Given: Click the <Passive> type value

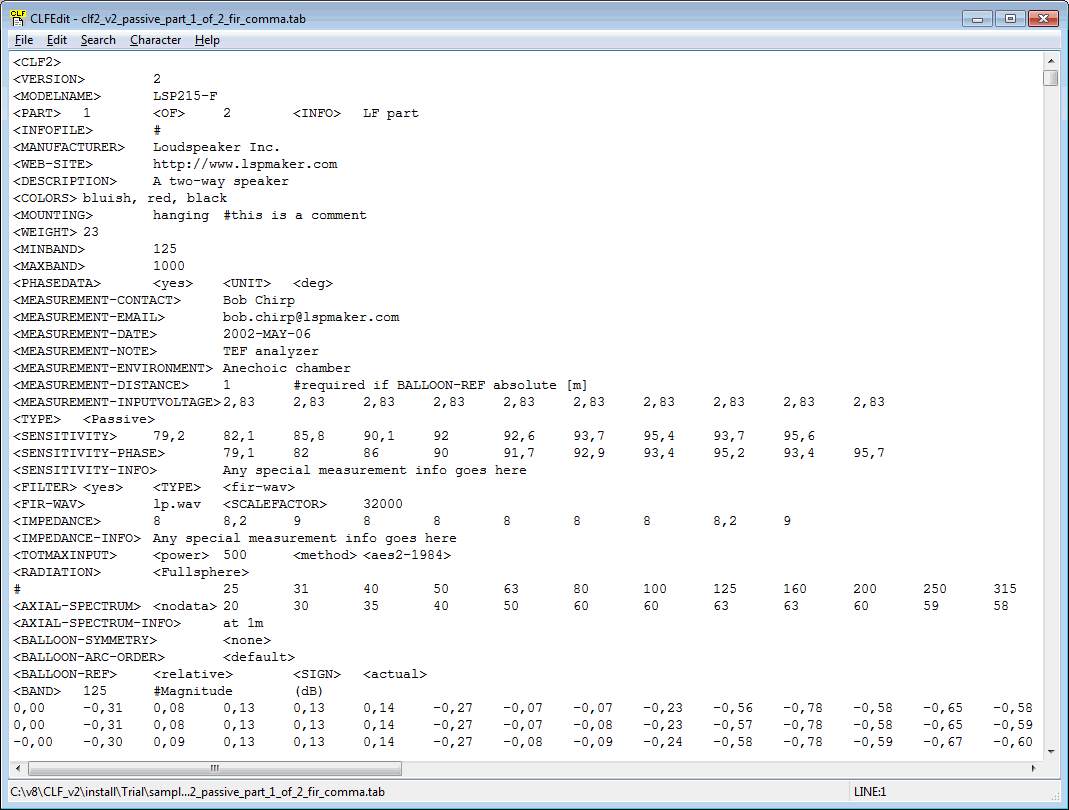Looking at the screenshot, I should 119,419.
